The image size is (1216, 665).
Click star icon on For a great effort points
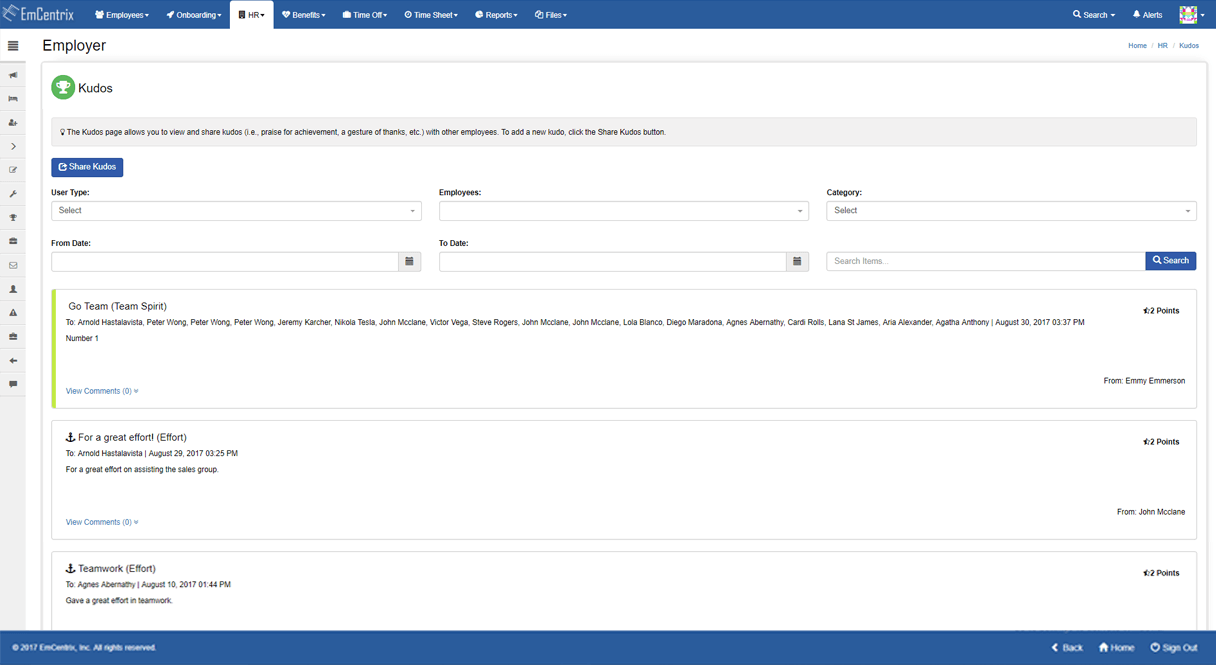click(1146, 442)
